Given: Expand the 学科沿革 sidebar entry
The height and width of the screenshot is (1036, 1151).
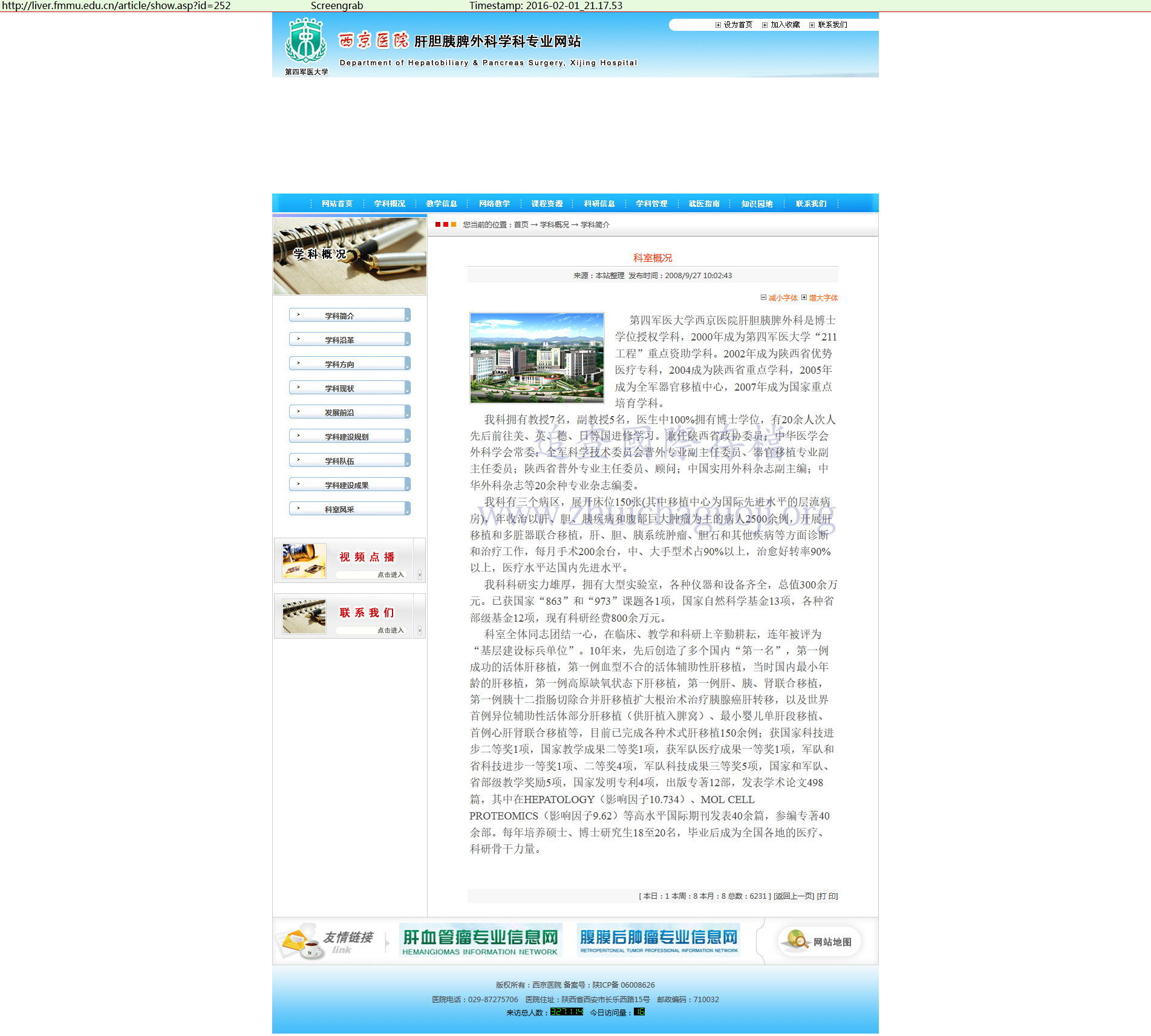Looking at the screenshot, I should tap(350, 340).
